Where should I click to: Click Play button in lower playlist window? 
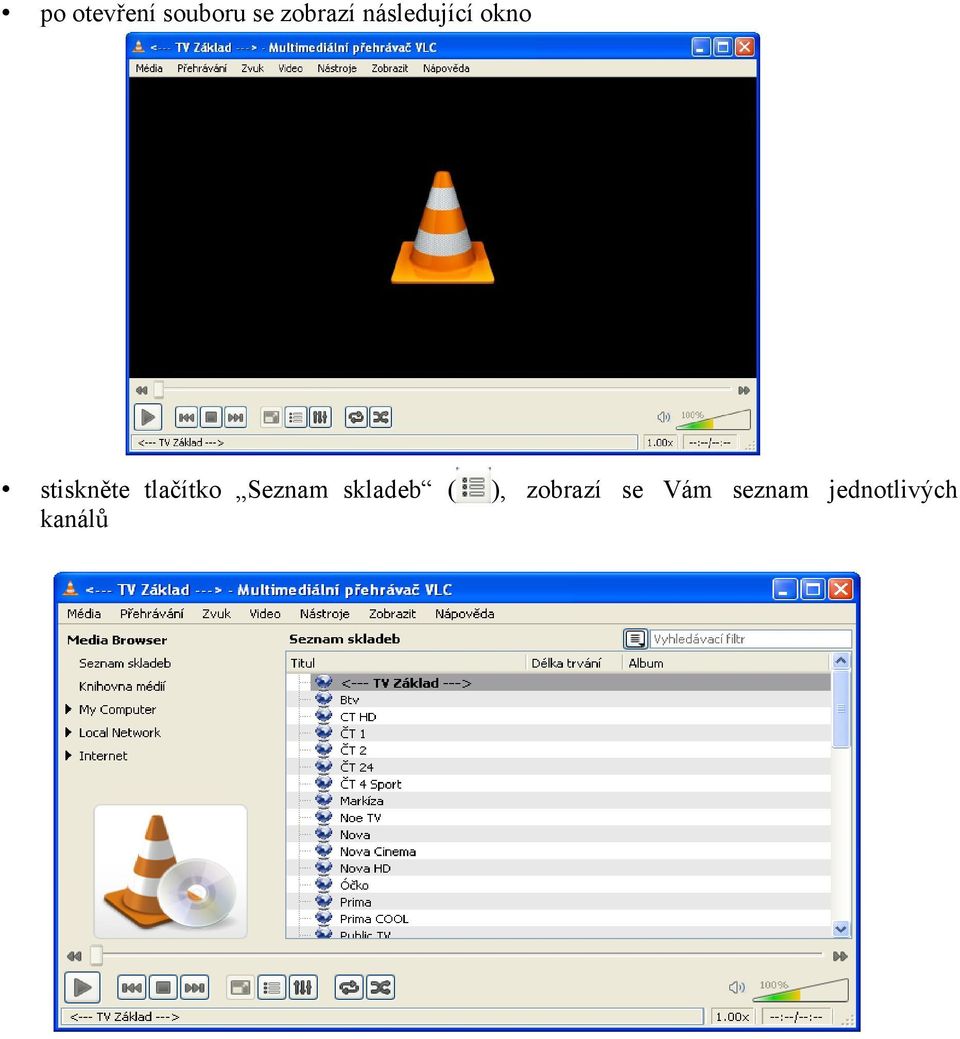[82, 987]
